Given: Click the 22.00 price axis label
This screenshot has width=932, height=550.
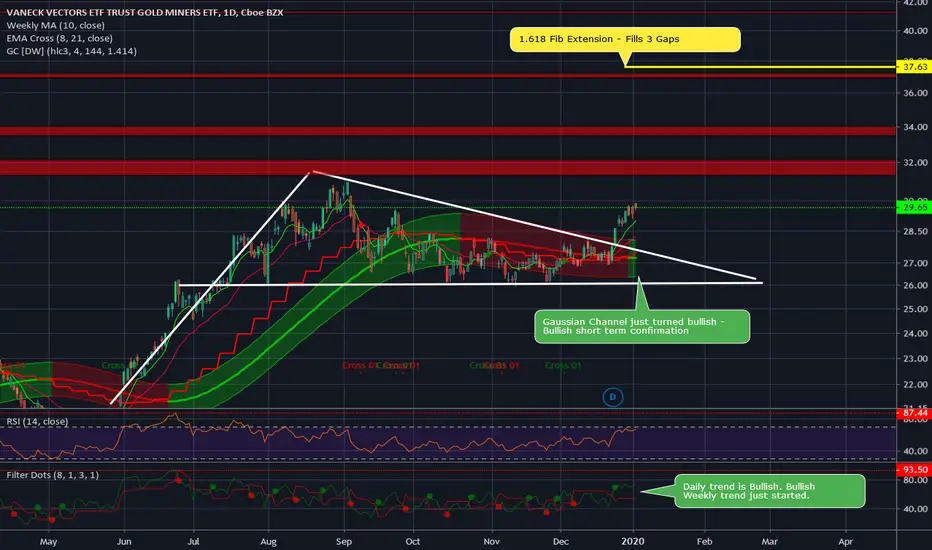Looking at the screenshot, I should 915,385.
